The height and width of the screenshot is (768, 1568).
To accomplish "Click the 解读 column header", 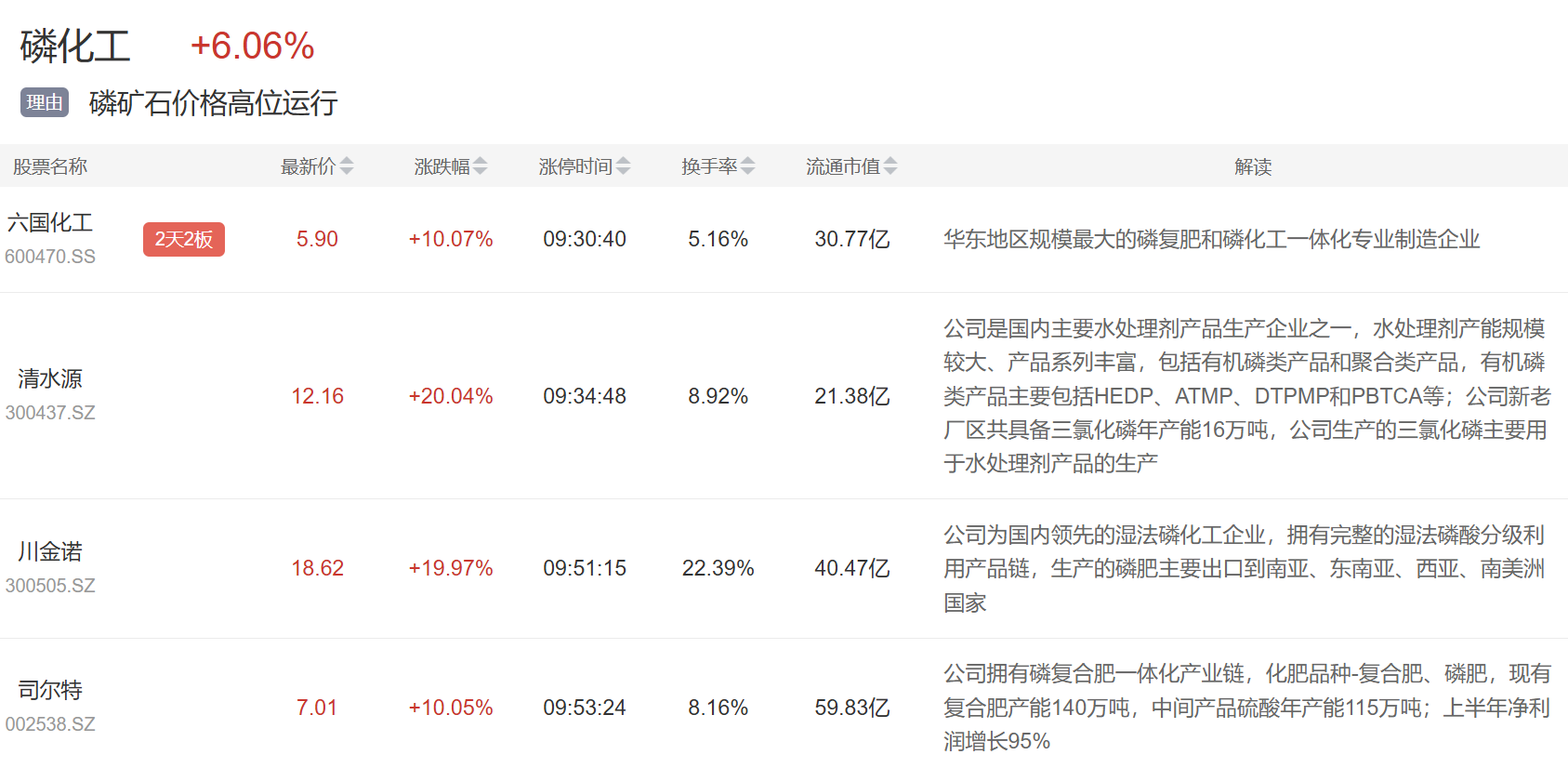I will click(1252, 166).
